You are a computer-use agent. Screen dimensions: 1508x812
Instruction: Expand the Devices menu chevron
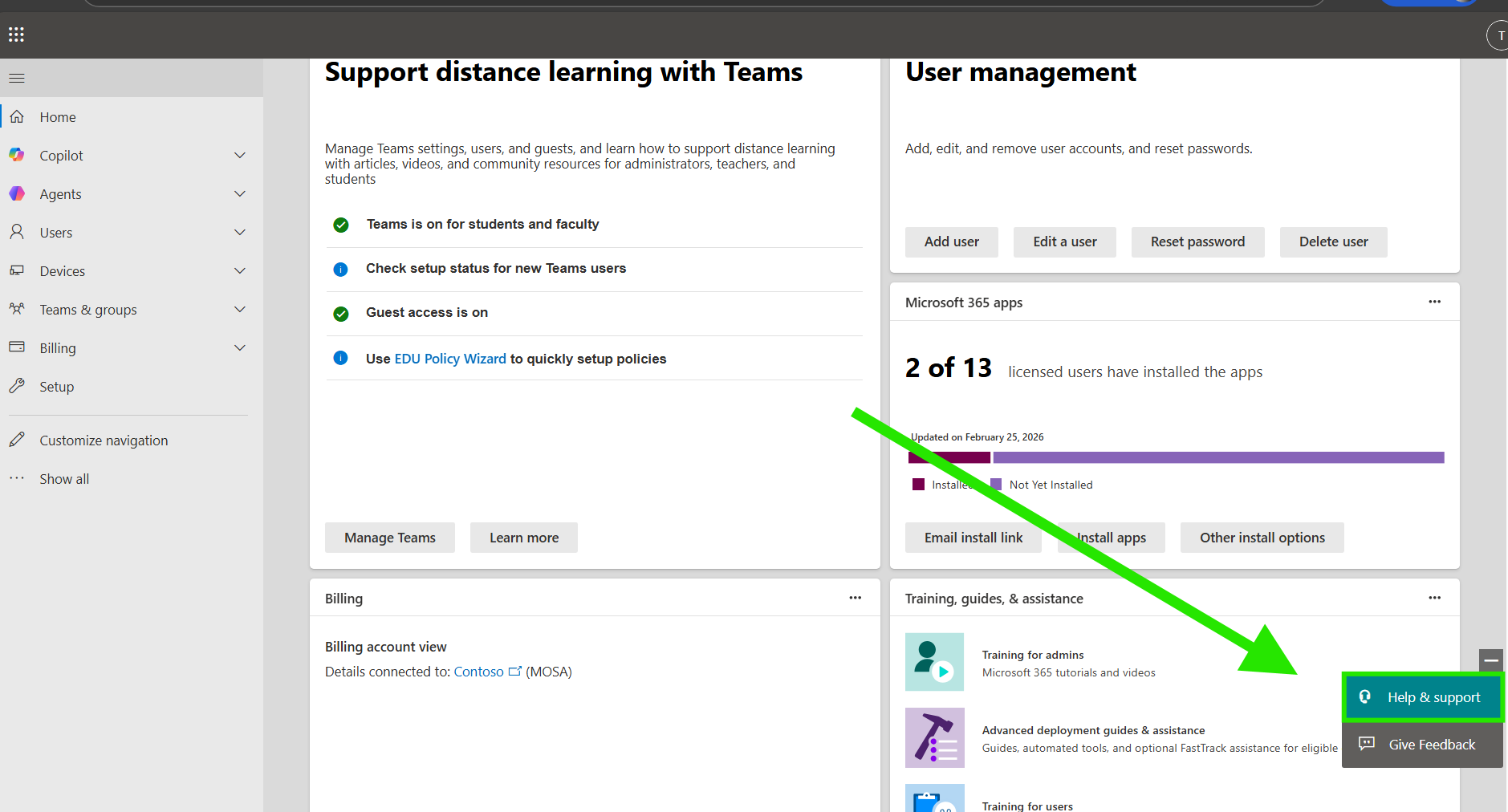(240, 270)
